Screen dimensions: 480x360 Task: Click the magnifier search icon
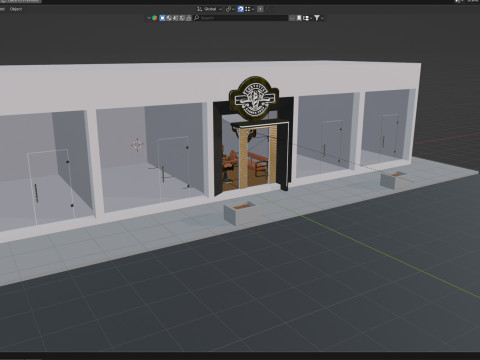pos(196,18)
